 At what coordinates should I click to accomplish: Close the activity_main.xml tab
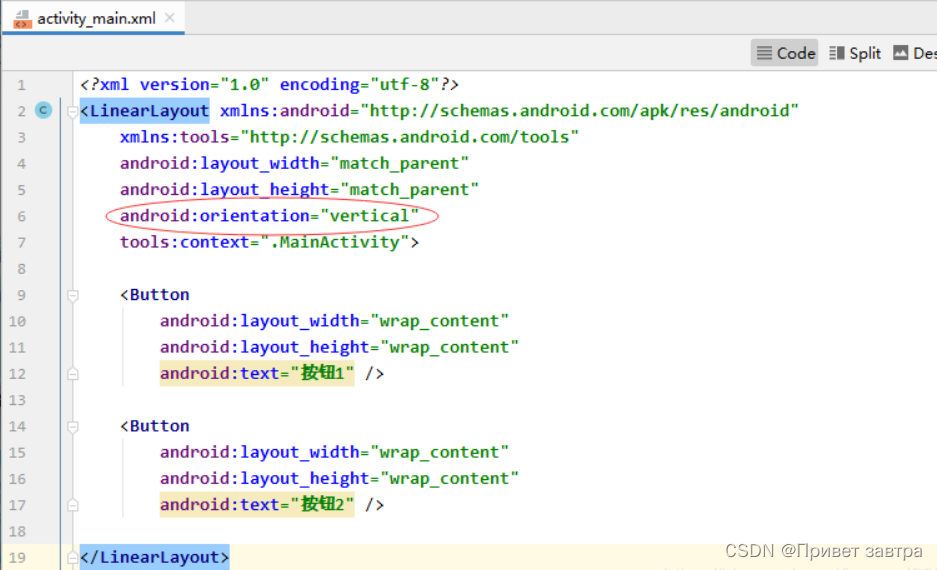click(170, 18)
